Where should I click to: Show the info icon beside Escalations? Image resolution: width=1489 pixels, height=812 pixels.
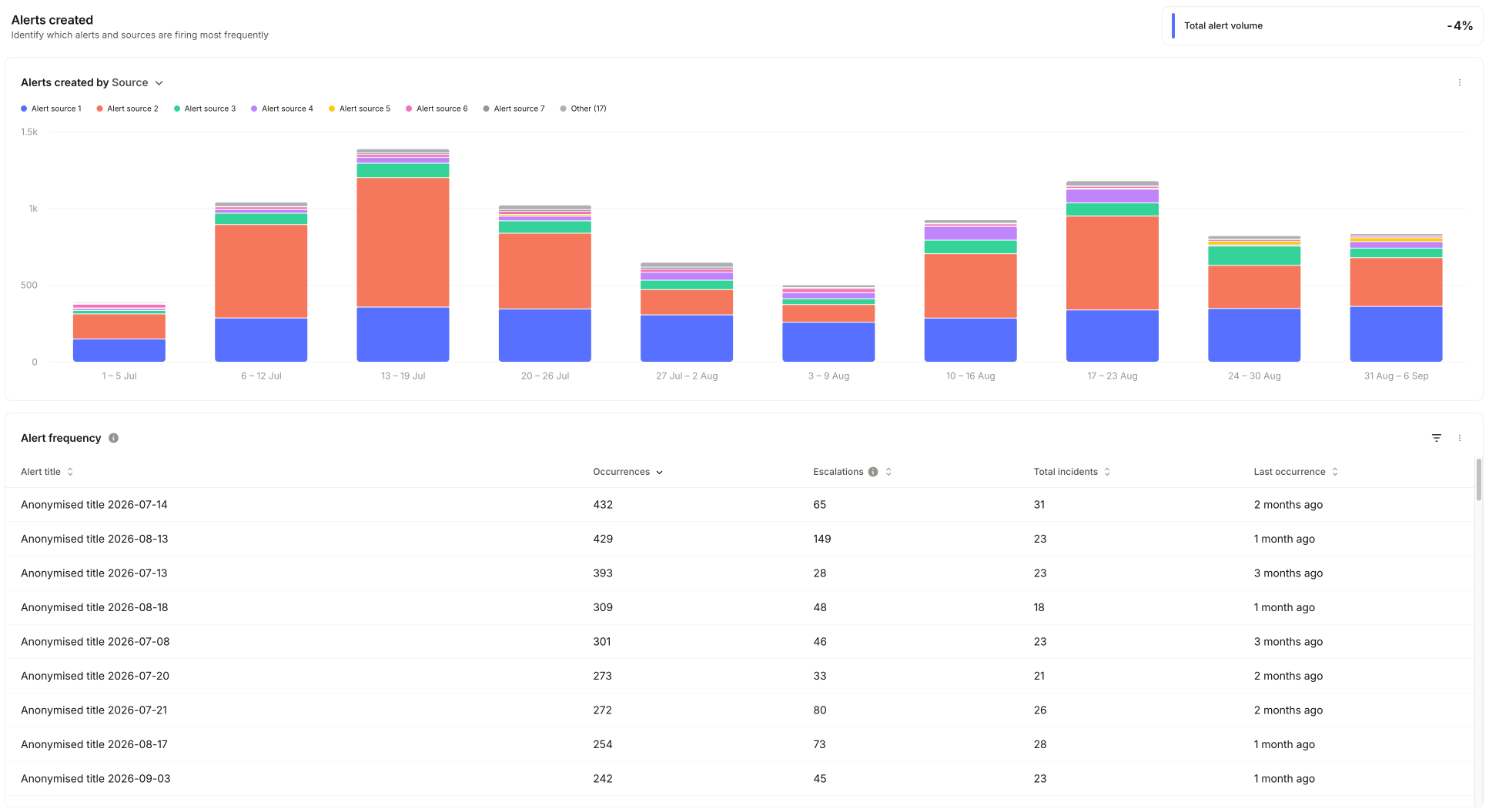coord(873,472)
